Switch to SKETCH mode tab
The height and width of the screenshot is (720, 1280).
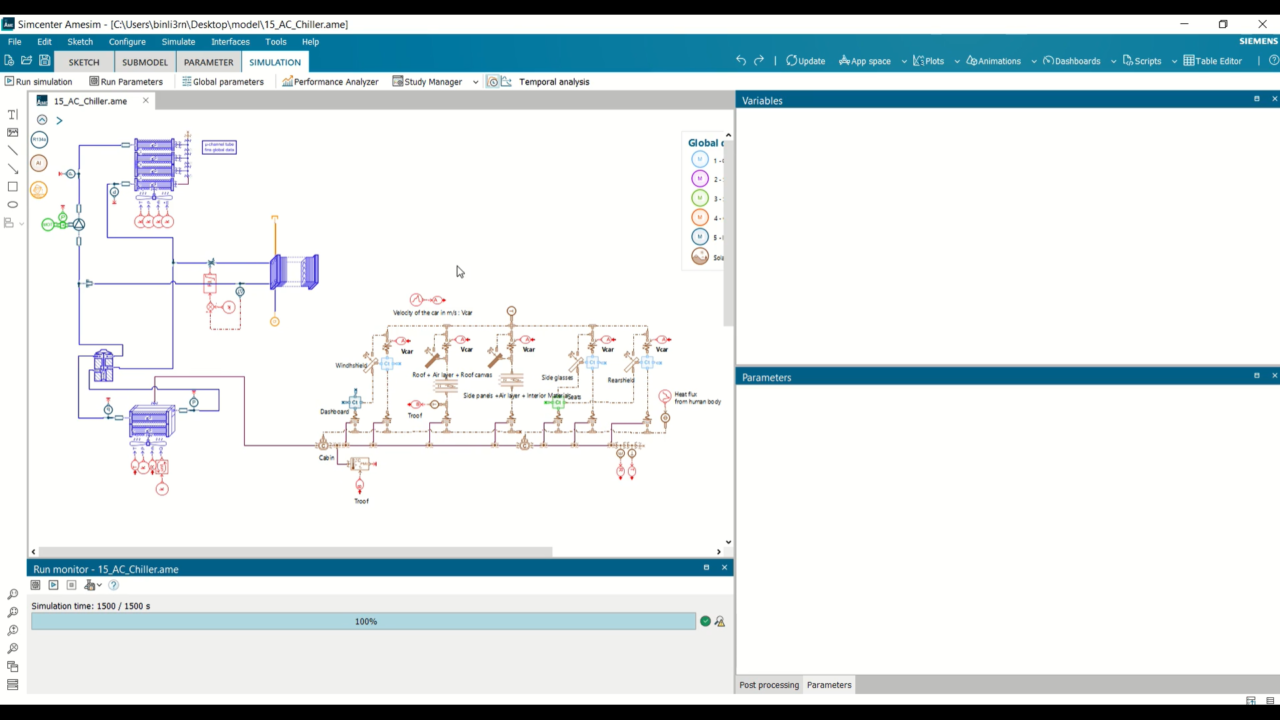click(84, 62)
